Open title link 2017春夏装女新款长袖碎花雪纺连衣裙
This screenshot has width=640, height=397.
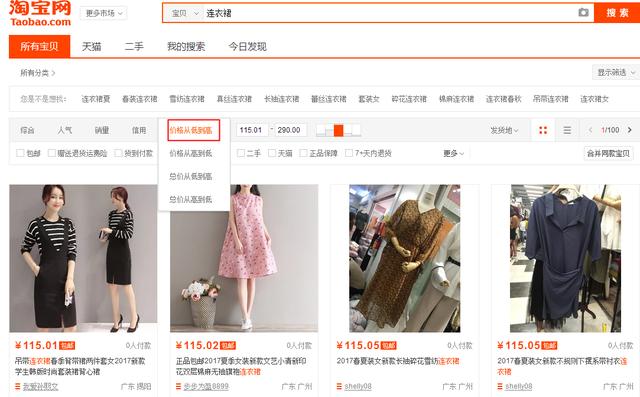pos(398,361)
